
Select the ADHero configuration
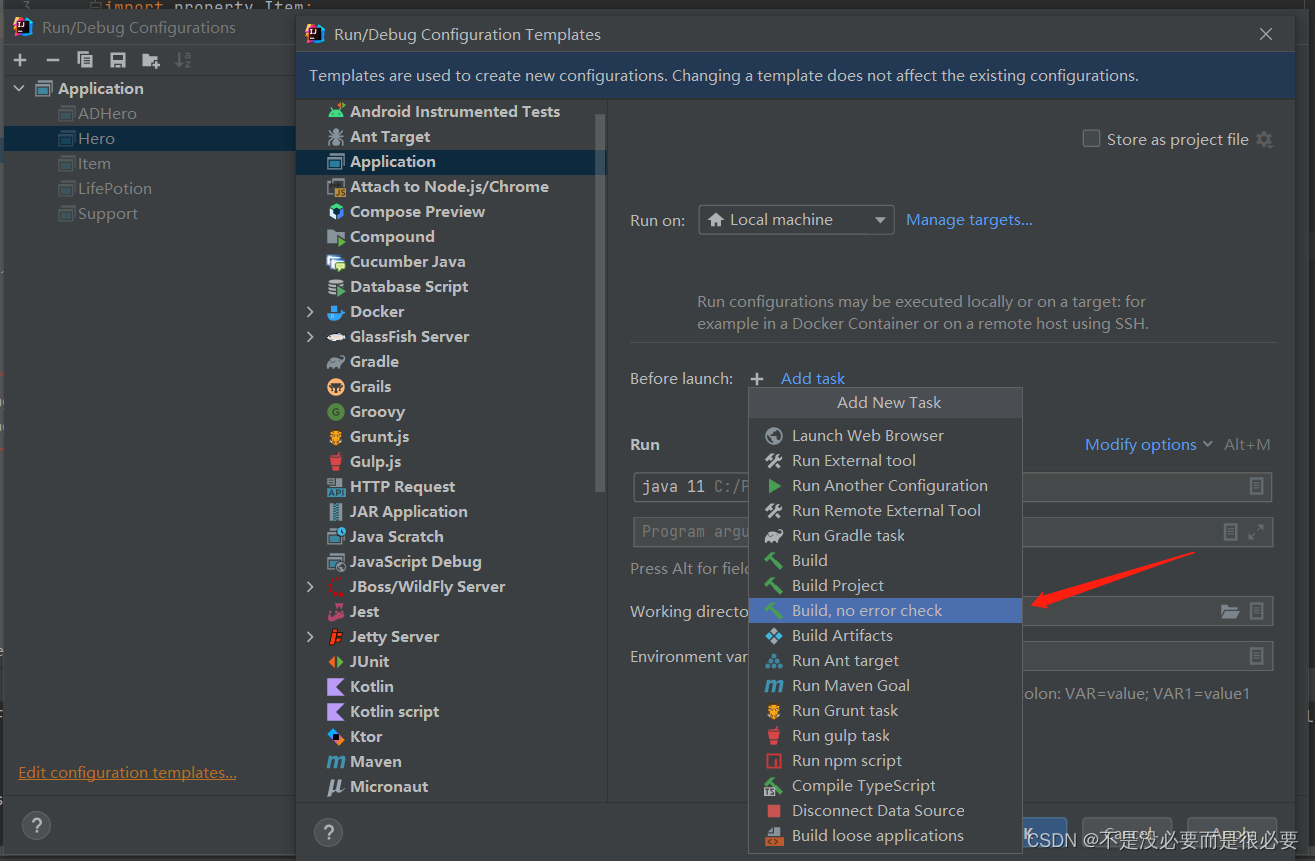pyautogui.click(x=148, y=114)
